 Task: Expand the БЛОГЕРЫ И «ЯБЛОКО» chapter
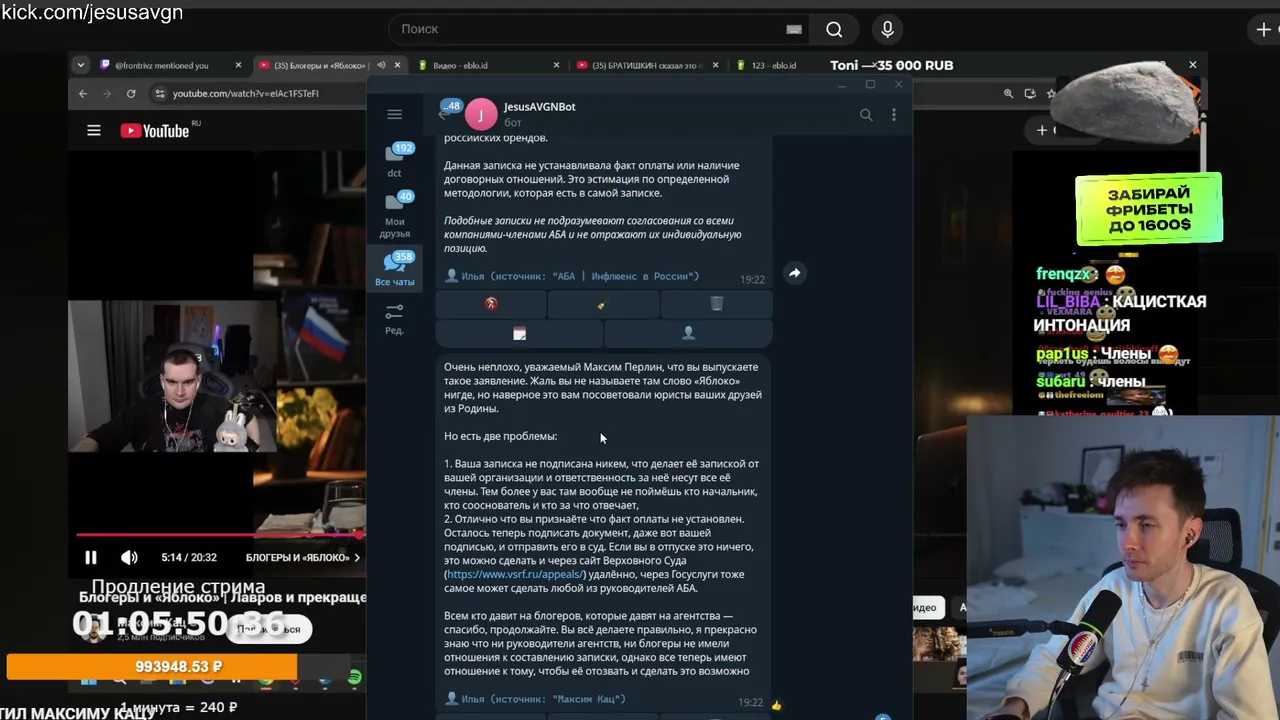click(x=303, y=557)
